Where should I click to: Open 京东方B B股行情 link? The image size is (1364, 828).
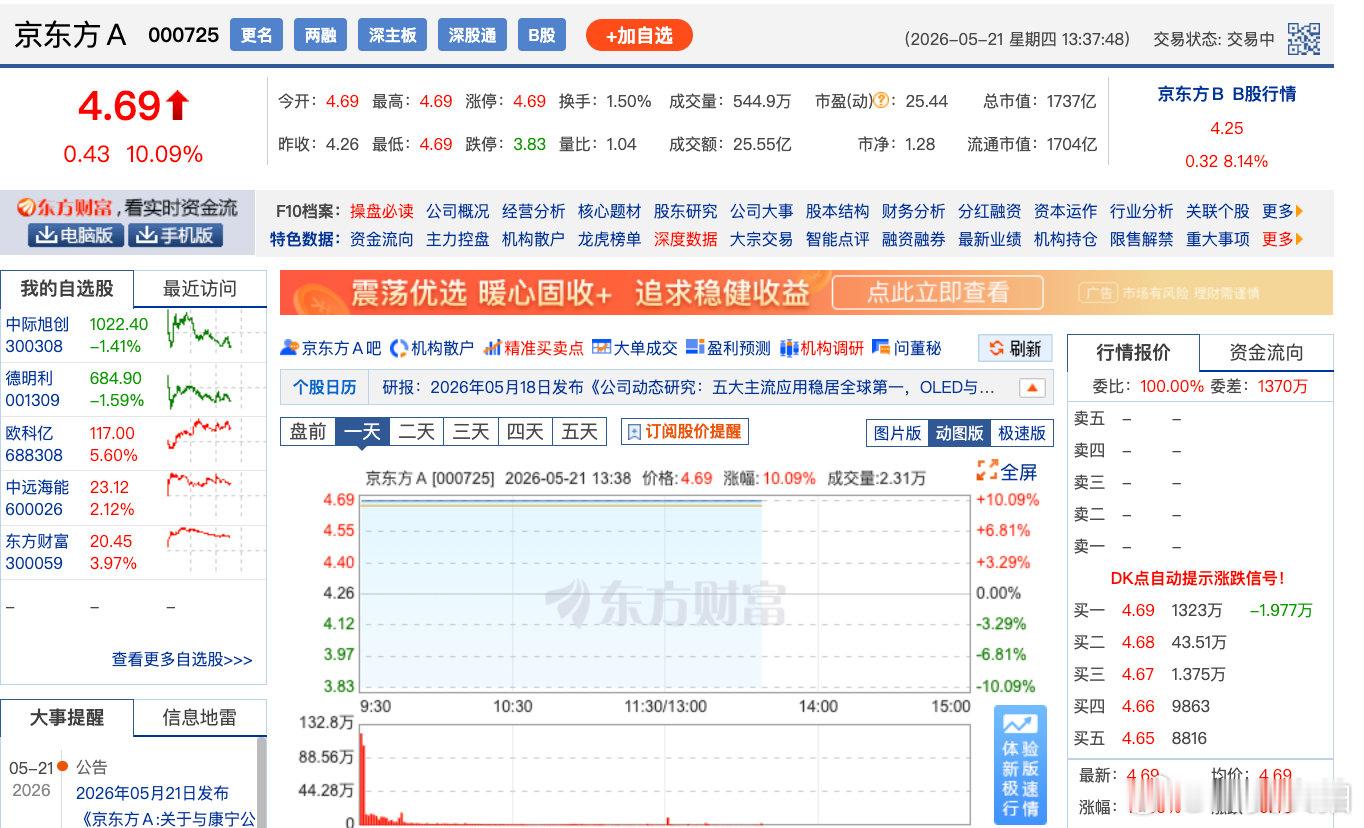[x=1226, y=94]
